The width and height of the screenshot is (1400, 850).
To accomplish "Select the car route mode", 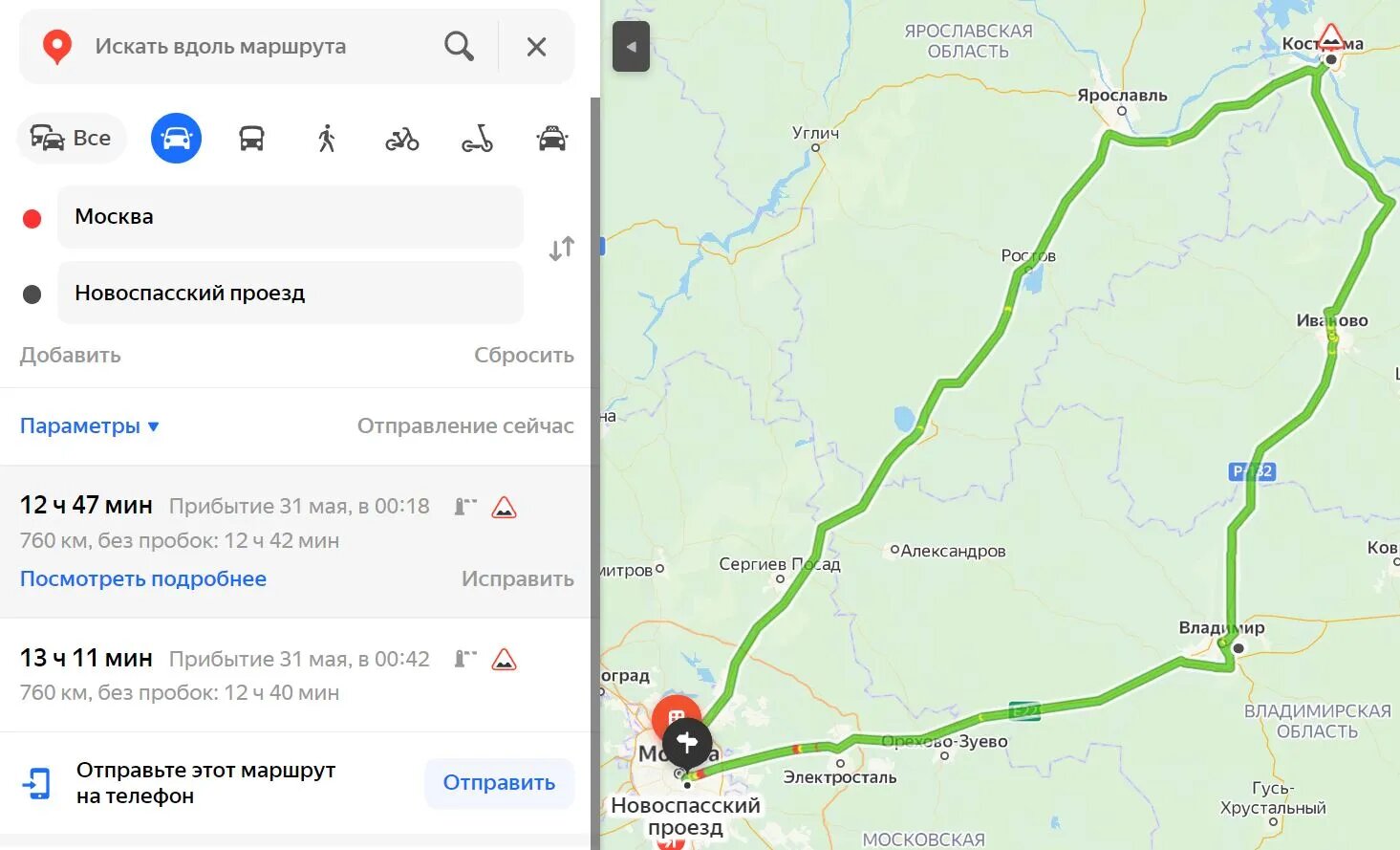I will (176, 139).
